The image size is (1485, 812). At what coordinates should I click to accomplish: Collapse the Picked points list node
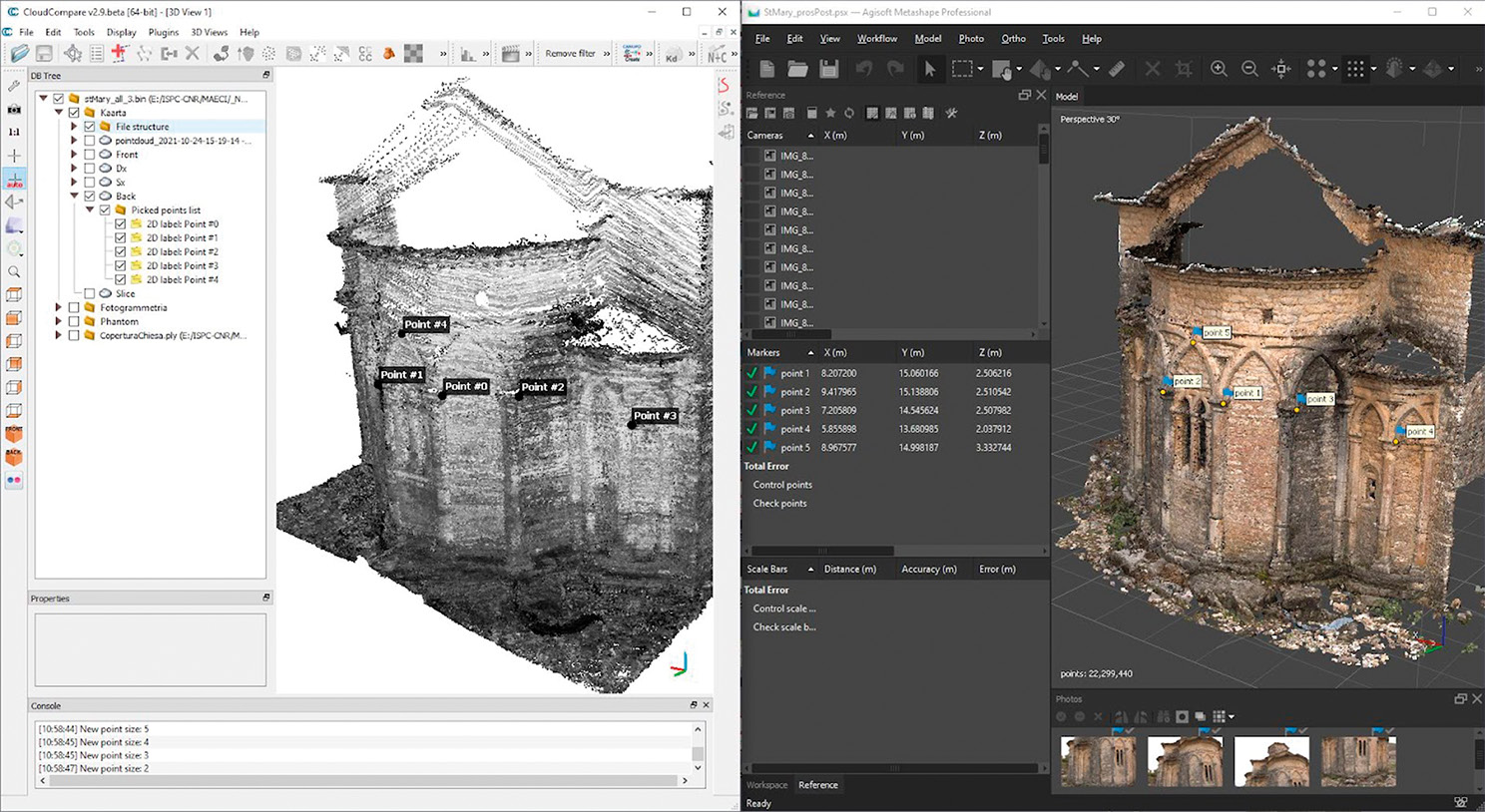pyautogui.click(x=90, y=210)
